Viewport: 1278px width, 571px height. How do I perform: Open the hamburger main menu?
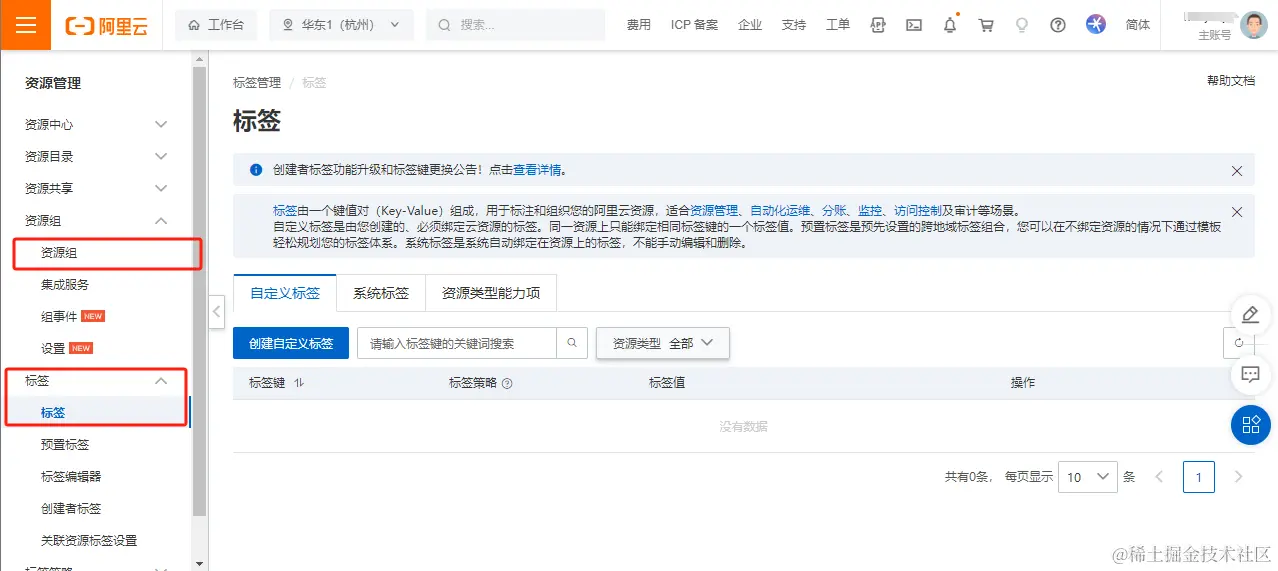point(25,25)
